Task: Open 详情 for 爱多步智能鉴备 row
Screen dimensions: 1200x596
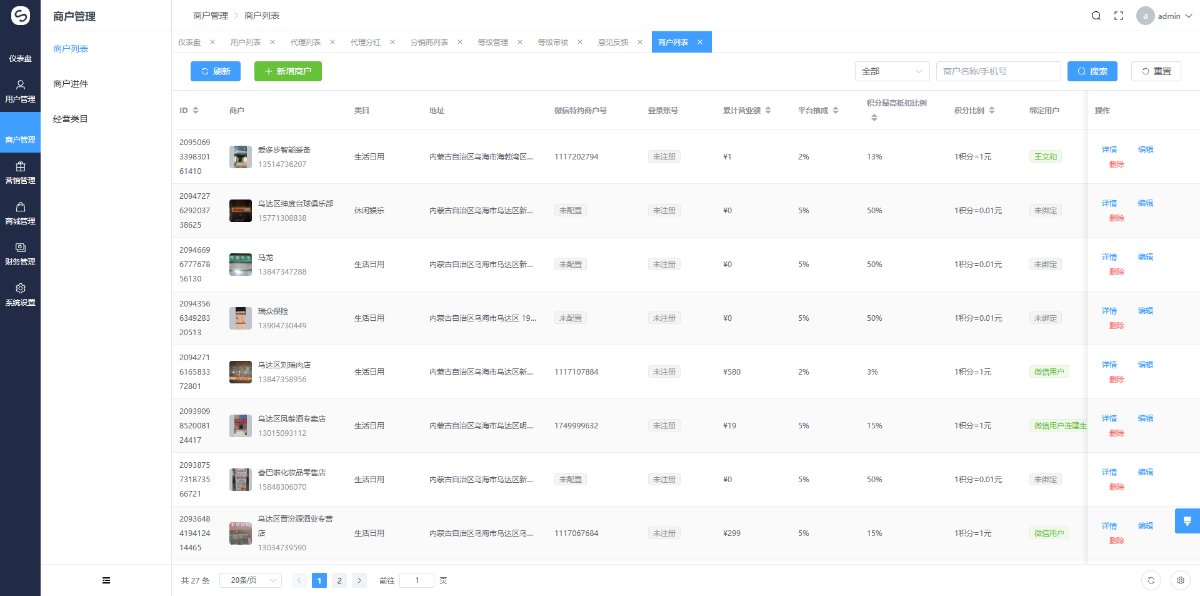Action: (1109, 149)
